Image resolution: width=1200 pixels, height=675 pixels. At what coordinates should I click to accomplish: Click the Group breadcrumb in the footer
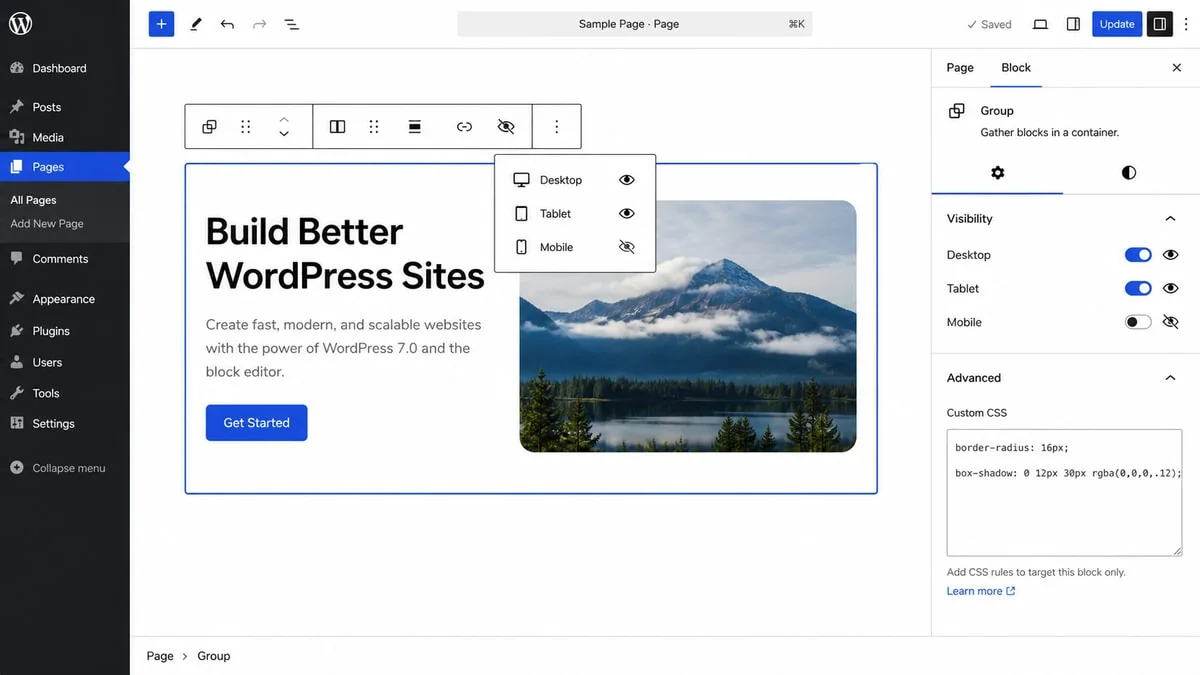click(214, 656)
